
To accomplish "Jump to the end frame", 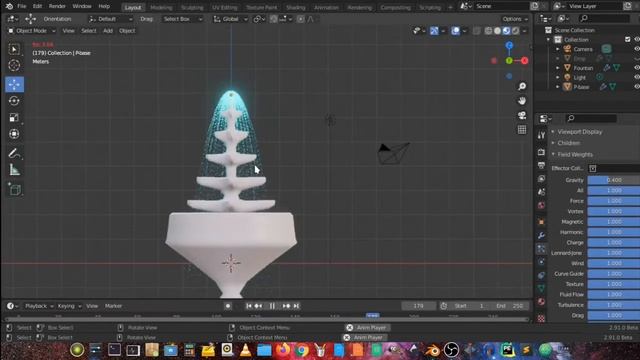I will click(x=296, y=306).
